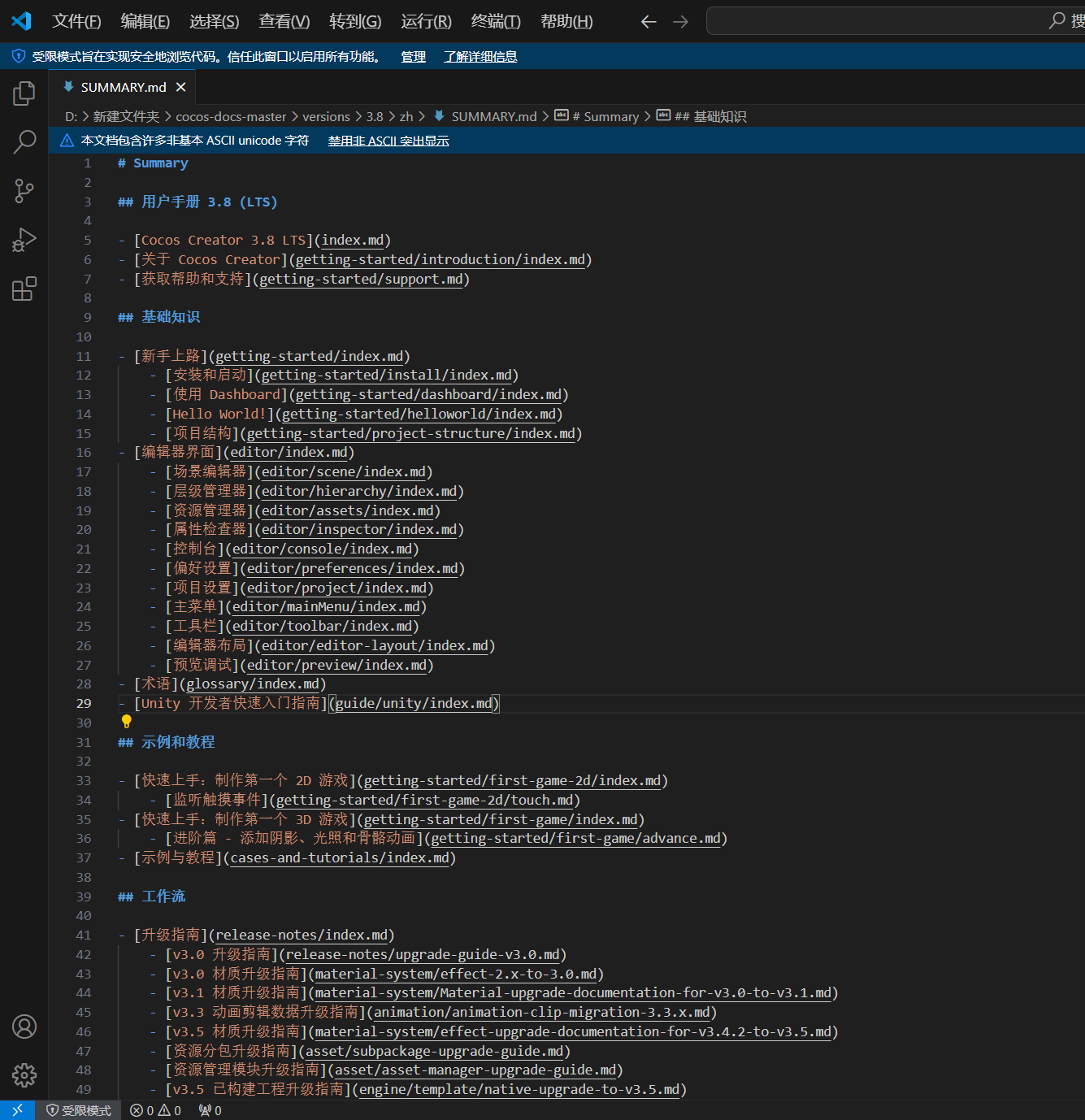The width and height of the screenshot is (1085, 1120).
Task: Open the 终端(T) menu
Action: pyautogui.click(x=496, y=21)
